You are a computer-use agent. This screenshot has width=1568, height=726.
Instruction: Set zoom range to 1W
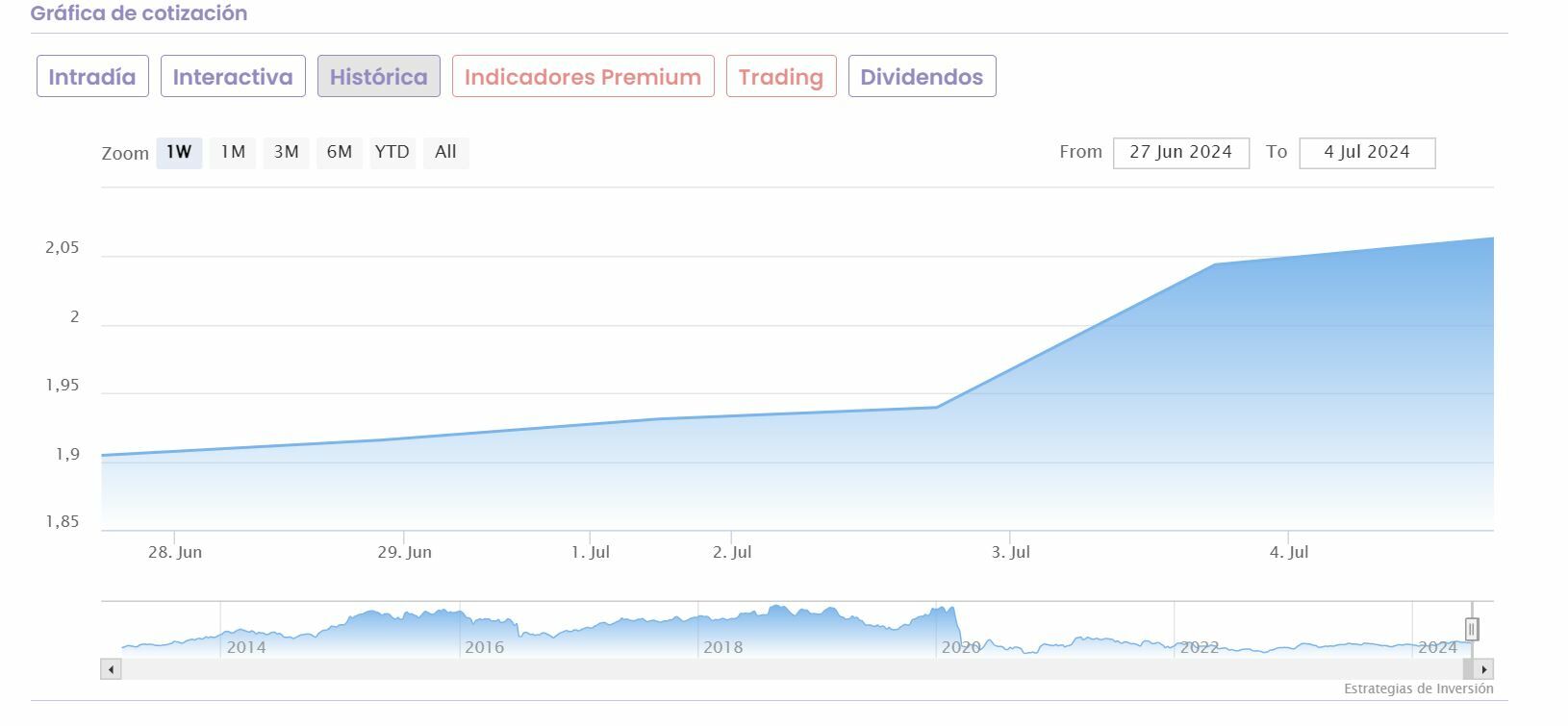pyautogui.click(x=179, y=152)
